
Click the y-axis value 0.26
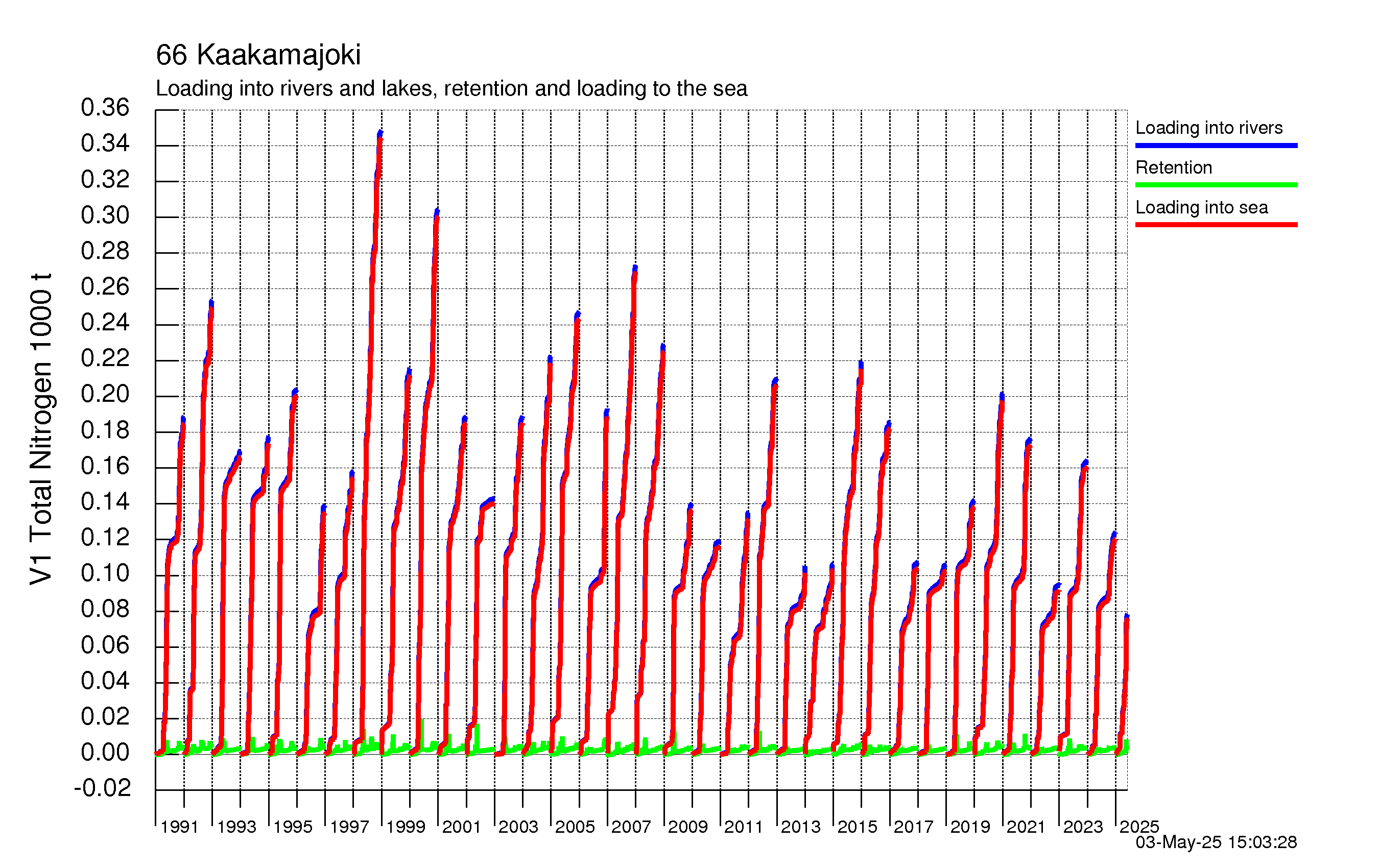point(105,287)
